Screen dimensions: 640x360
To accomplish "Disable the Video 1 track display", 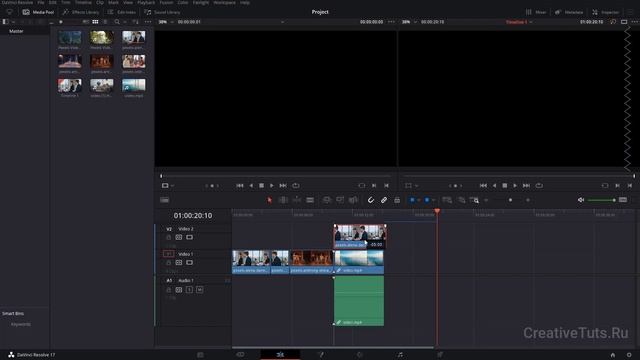I will pos(189,262).
